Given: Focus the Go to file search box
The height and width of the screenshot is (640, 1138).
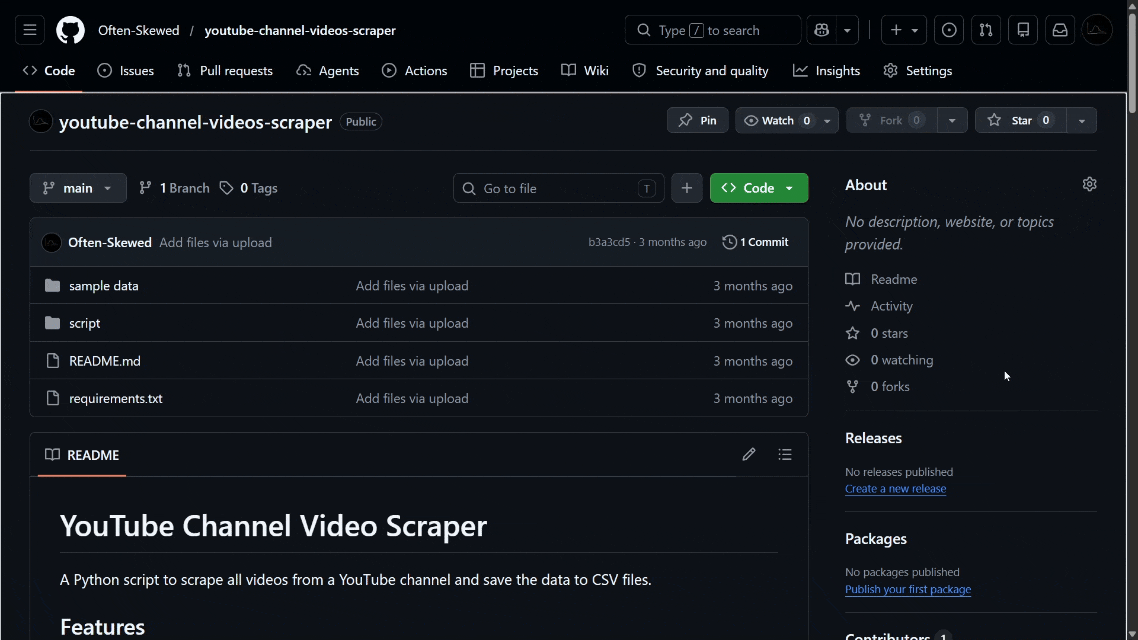Looking at the screenshot, I should click(559, 189).
